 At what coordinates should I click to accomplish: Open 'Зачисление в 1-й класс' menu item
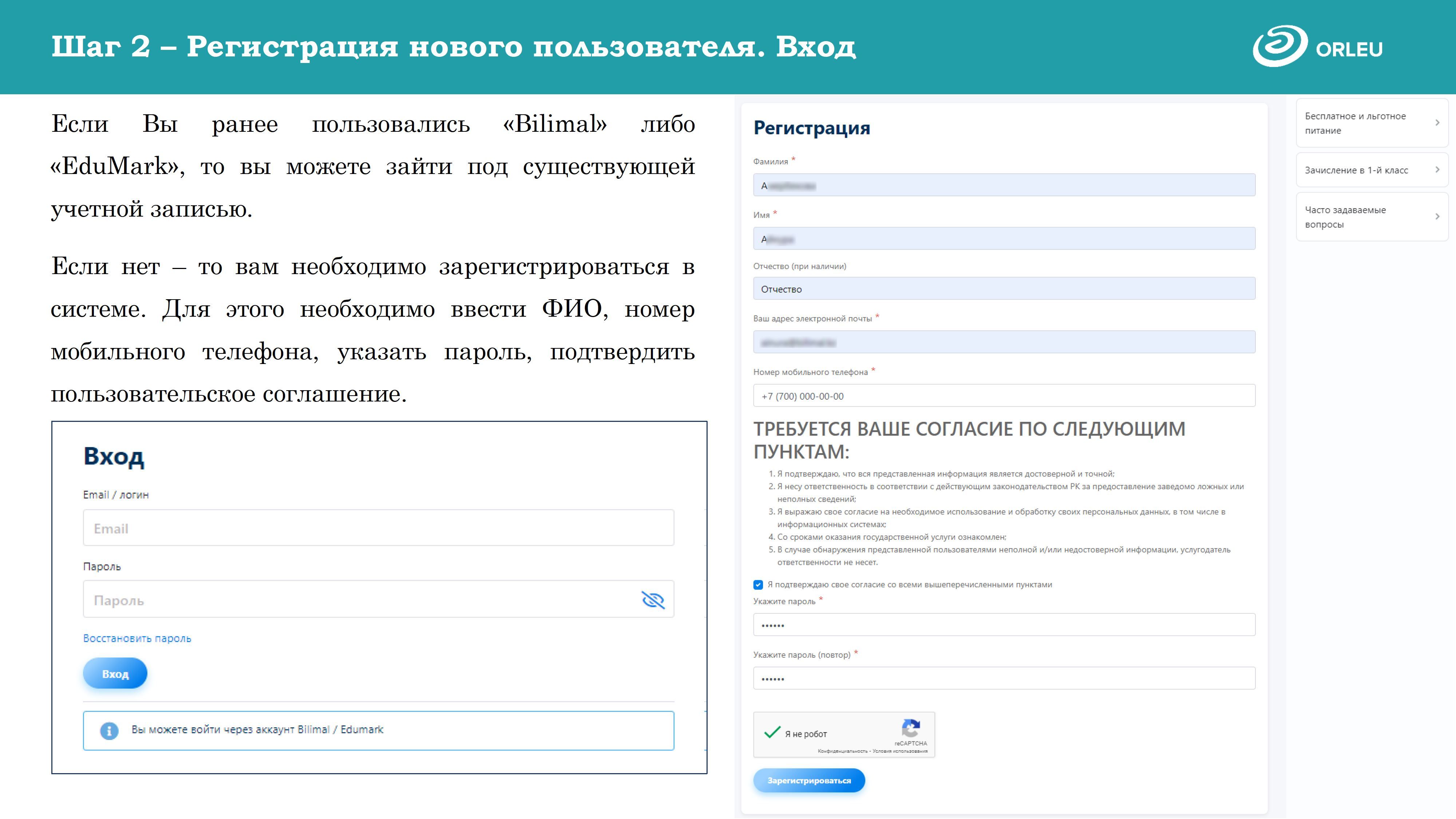point(1356,170)
